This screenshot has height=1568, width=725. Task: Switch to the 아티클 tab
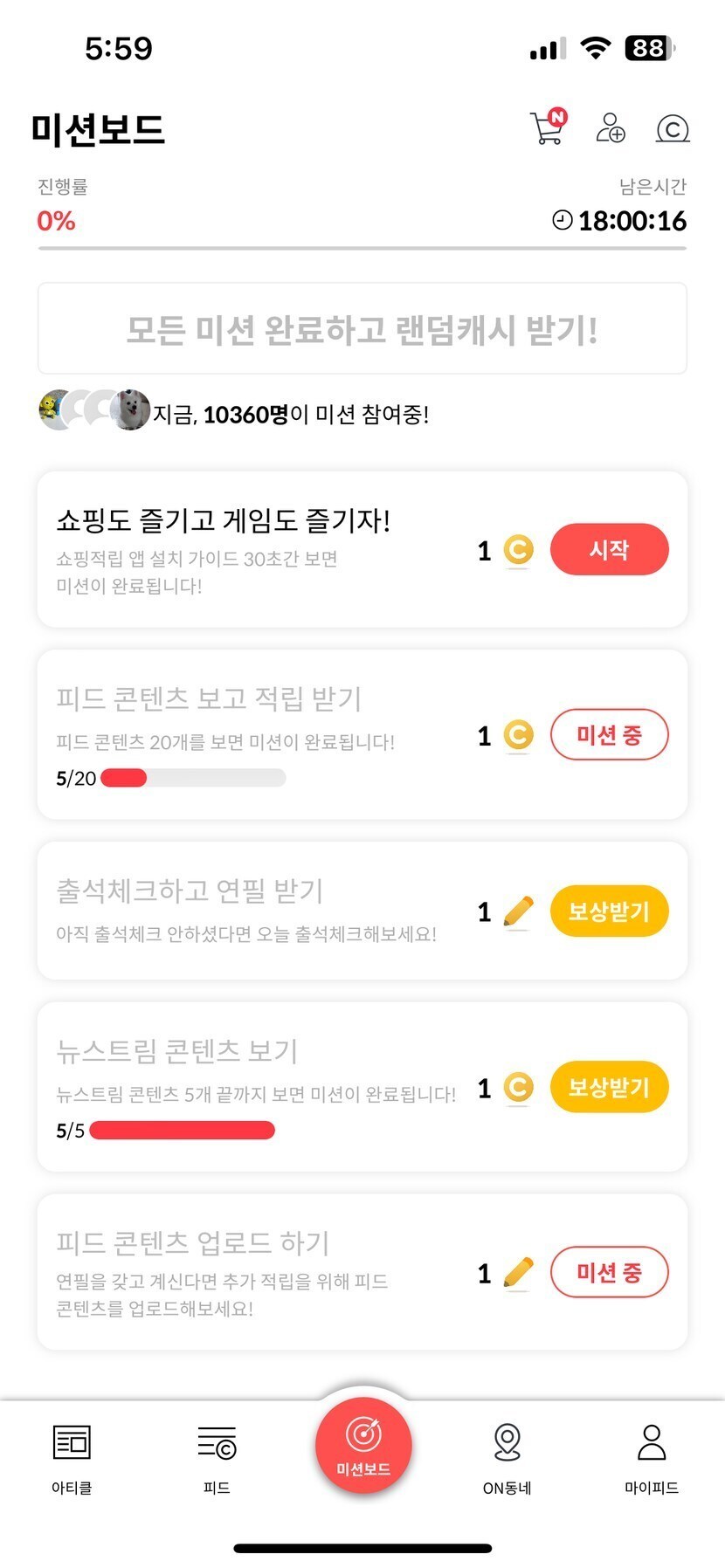pos(72,1455)
